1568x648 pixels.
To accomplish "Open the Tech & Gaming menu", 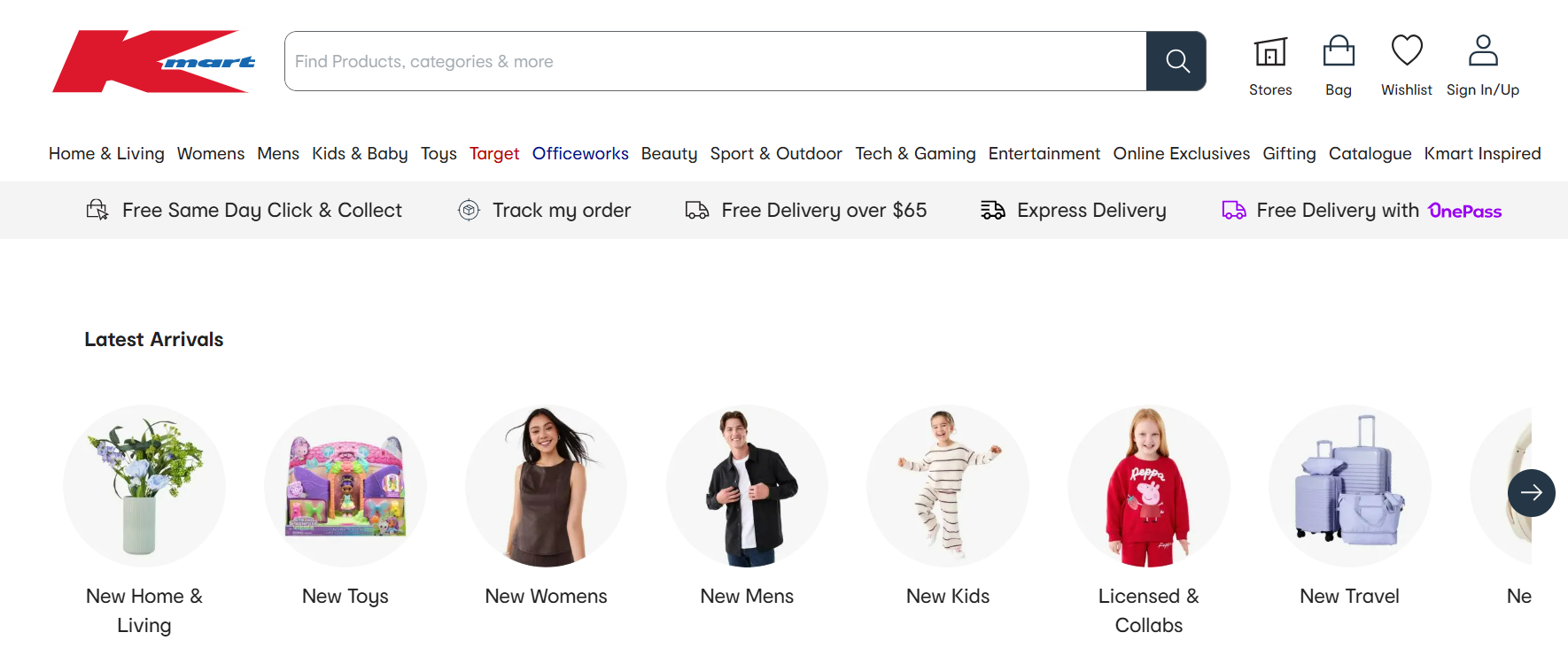I will (x=915, y=153).
